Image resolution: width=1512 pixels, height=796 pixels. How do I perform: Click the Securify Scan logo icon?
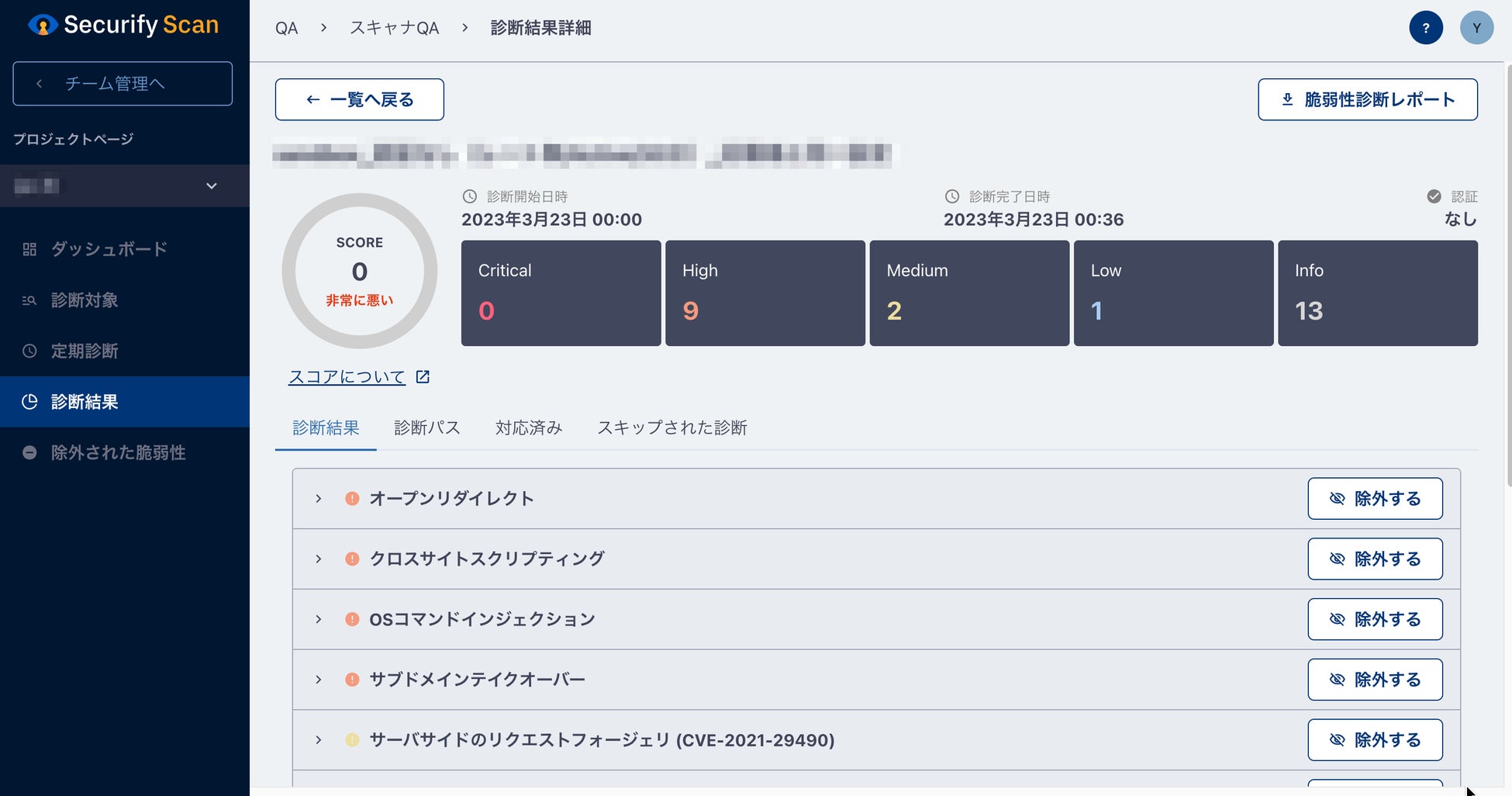coord(43,26)
